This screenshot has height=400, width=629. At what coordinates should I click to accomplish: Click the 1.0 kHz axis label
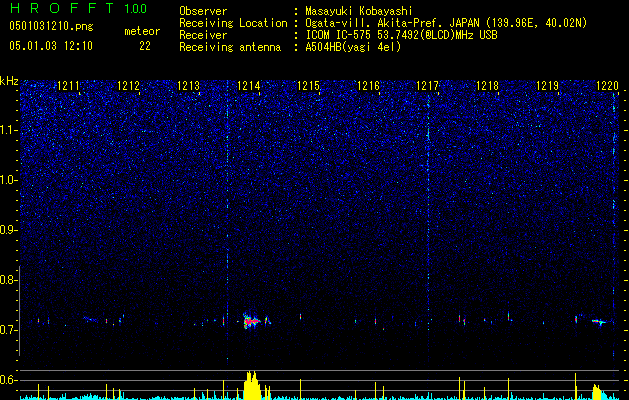(8, 180)
